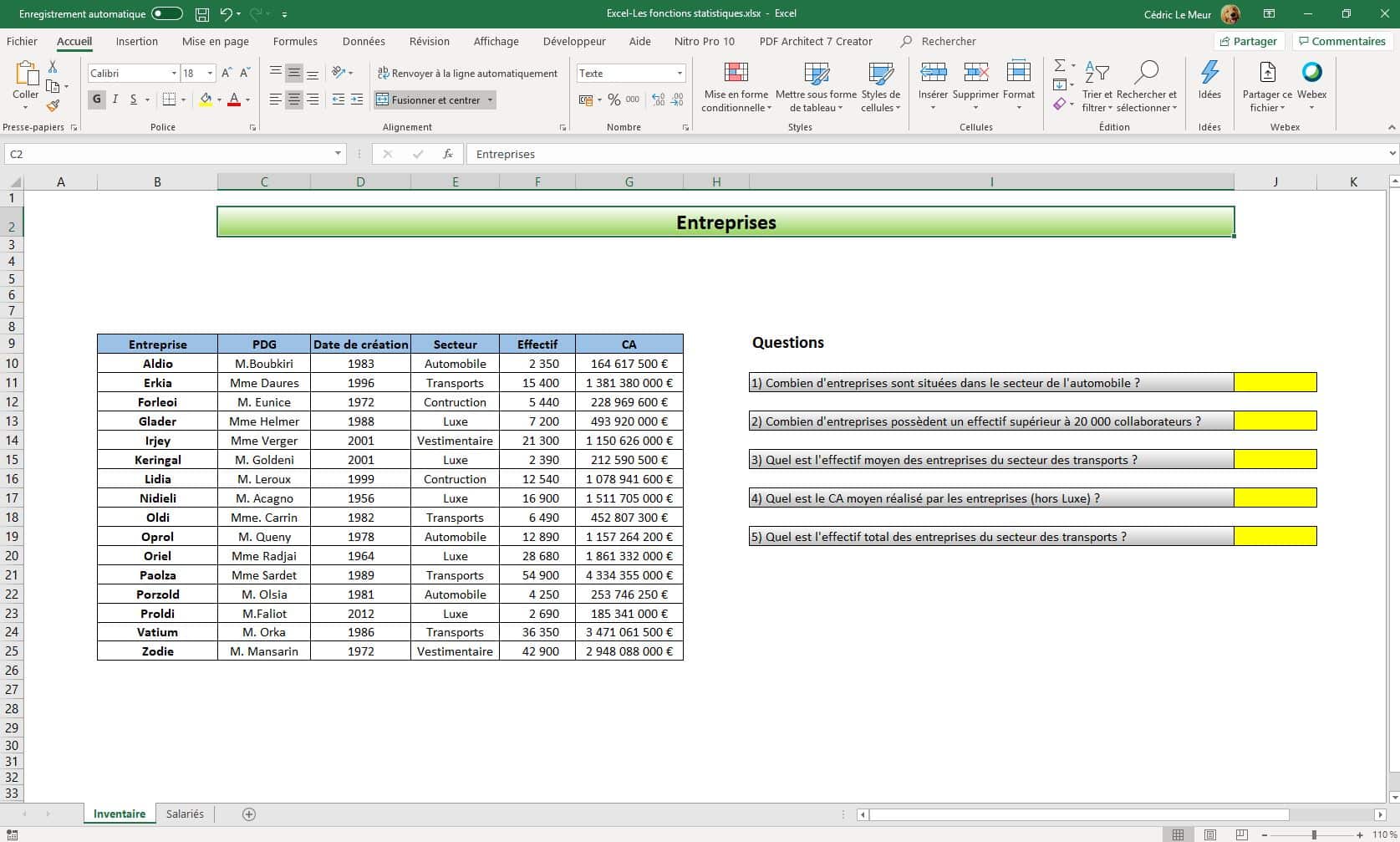This screenshot has width=1400, height=842.
Task: Open the Formules ribbon tab
Action: tap(295, 41)
